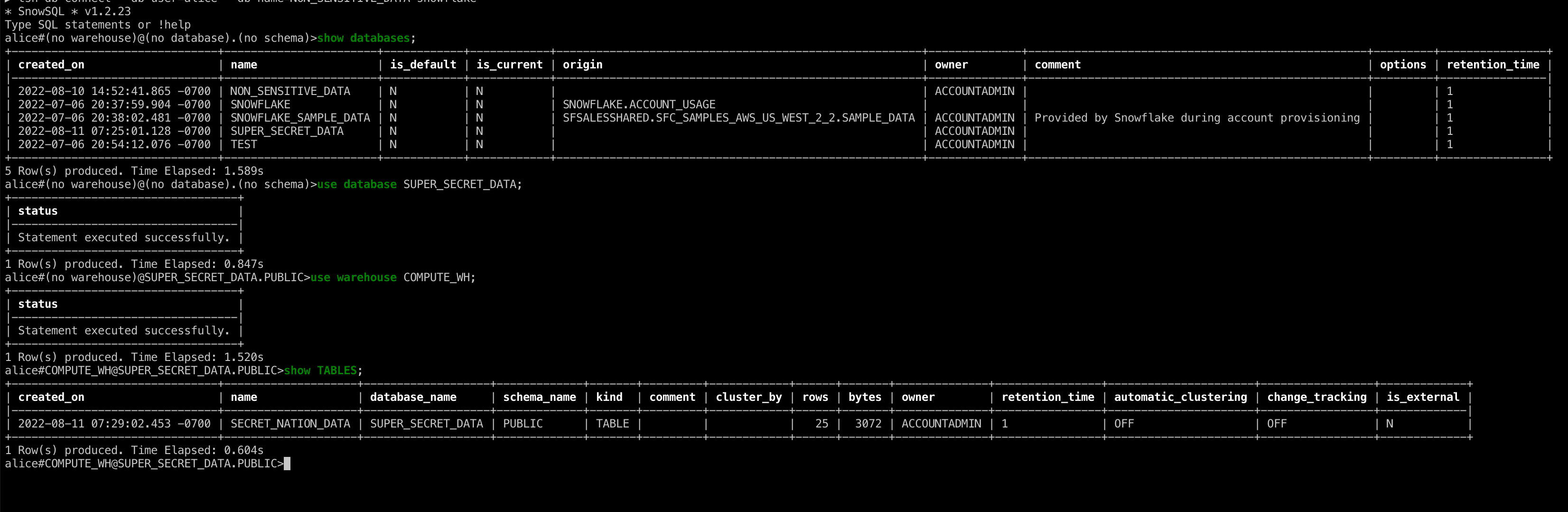Click PUBLIC schema_name value
The height and width of the screenshot is (512, 1568).
[x=522, y=424]
